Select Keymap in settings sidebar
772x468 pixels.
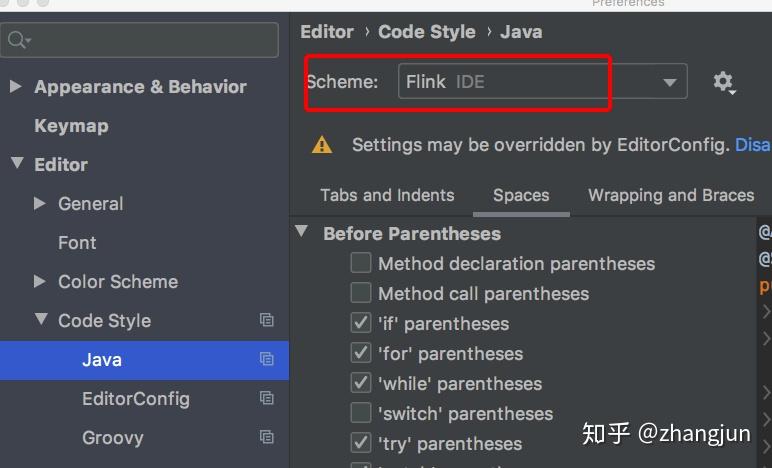tap(71, 126)
